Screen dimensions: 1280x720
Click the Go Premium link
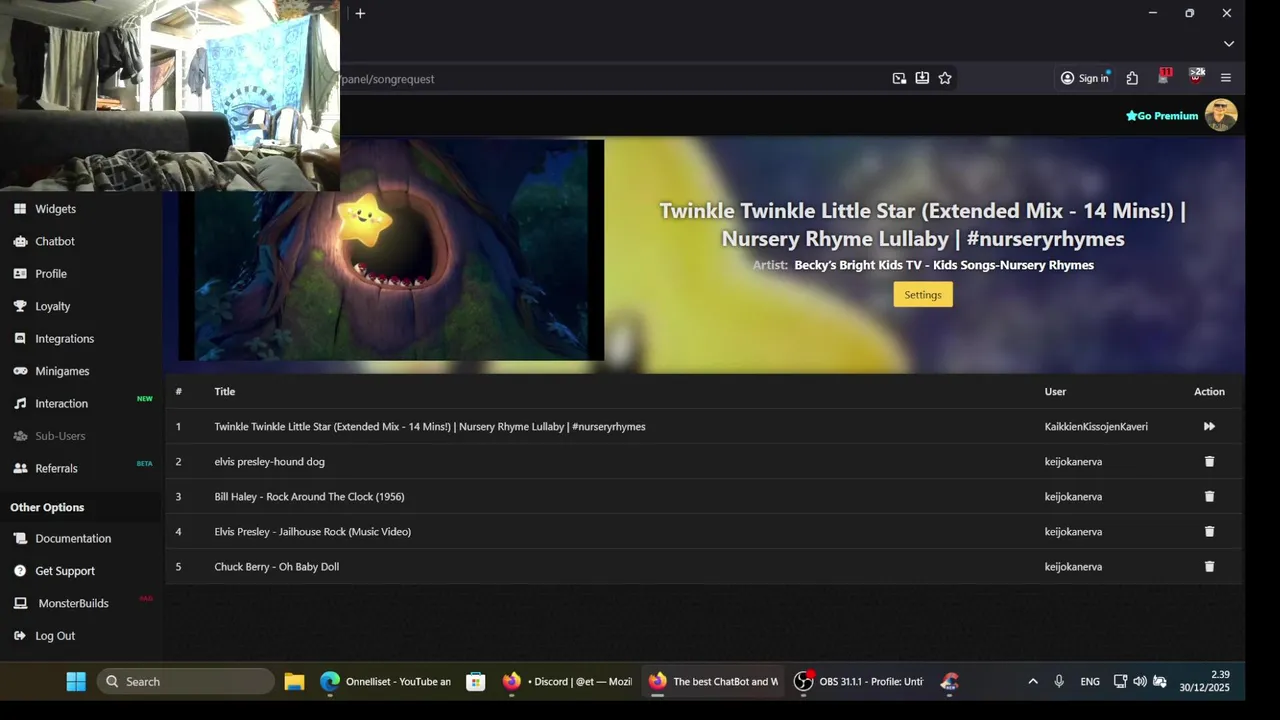point(1162,116)
